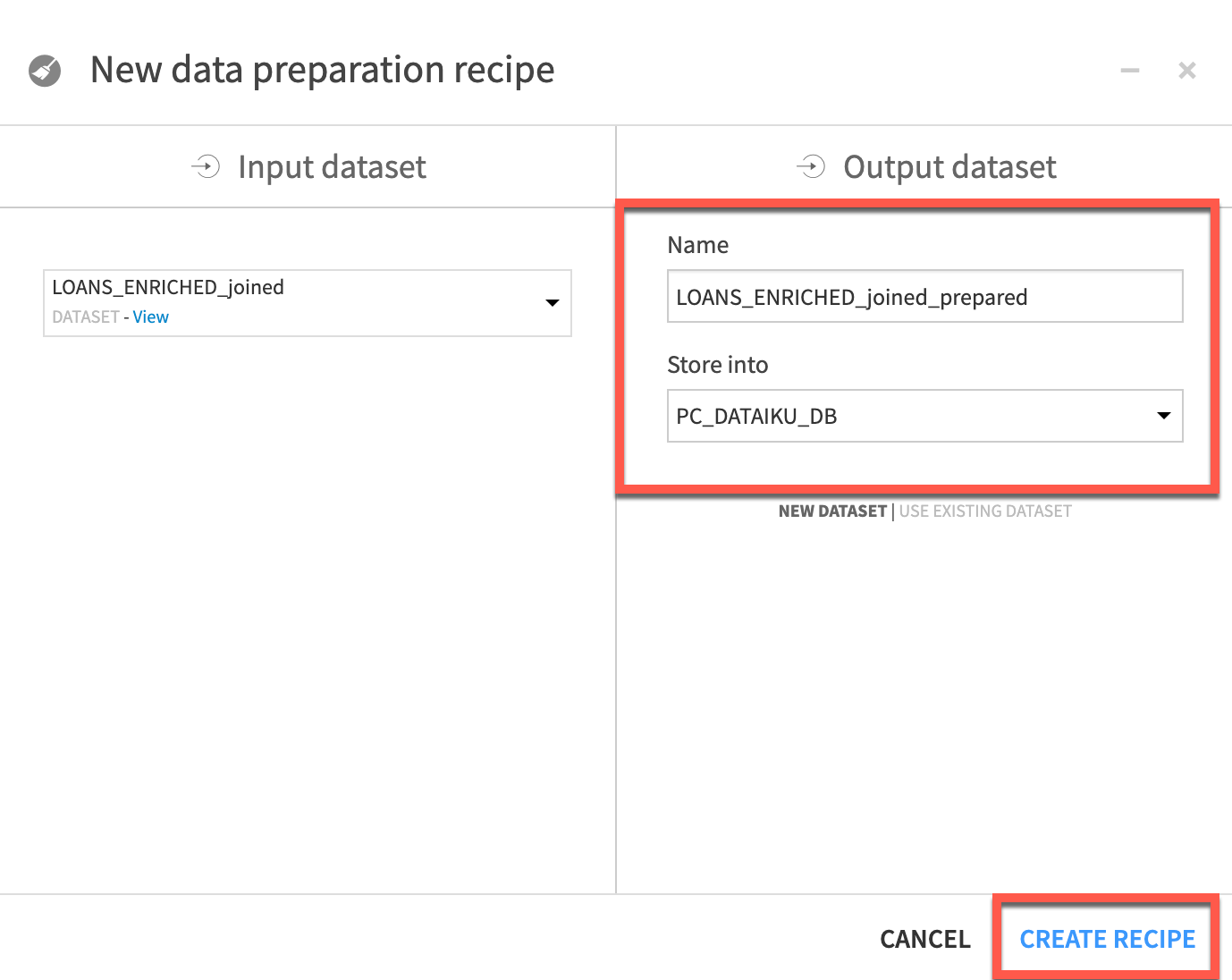
Task: Open the View link for input dataset
Action: tap(150, 317)
